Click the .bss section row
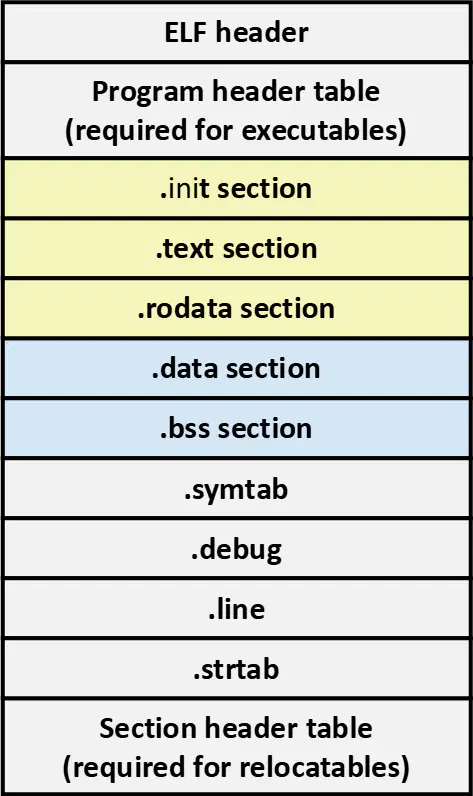 pyautogui.click(x=236, y=428)
